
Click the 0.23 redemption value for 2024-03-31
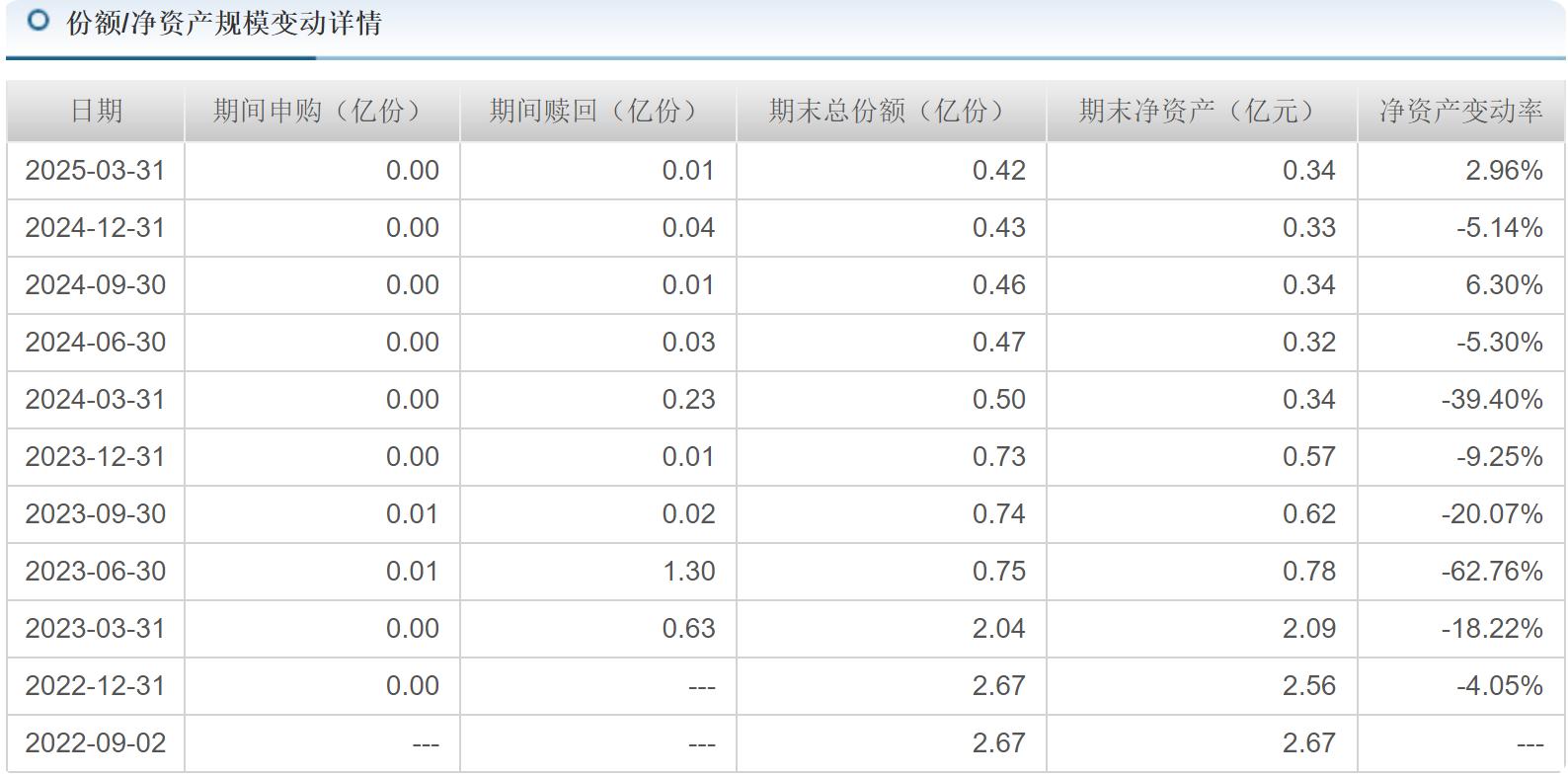[x=688, y=400]
